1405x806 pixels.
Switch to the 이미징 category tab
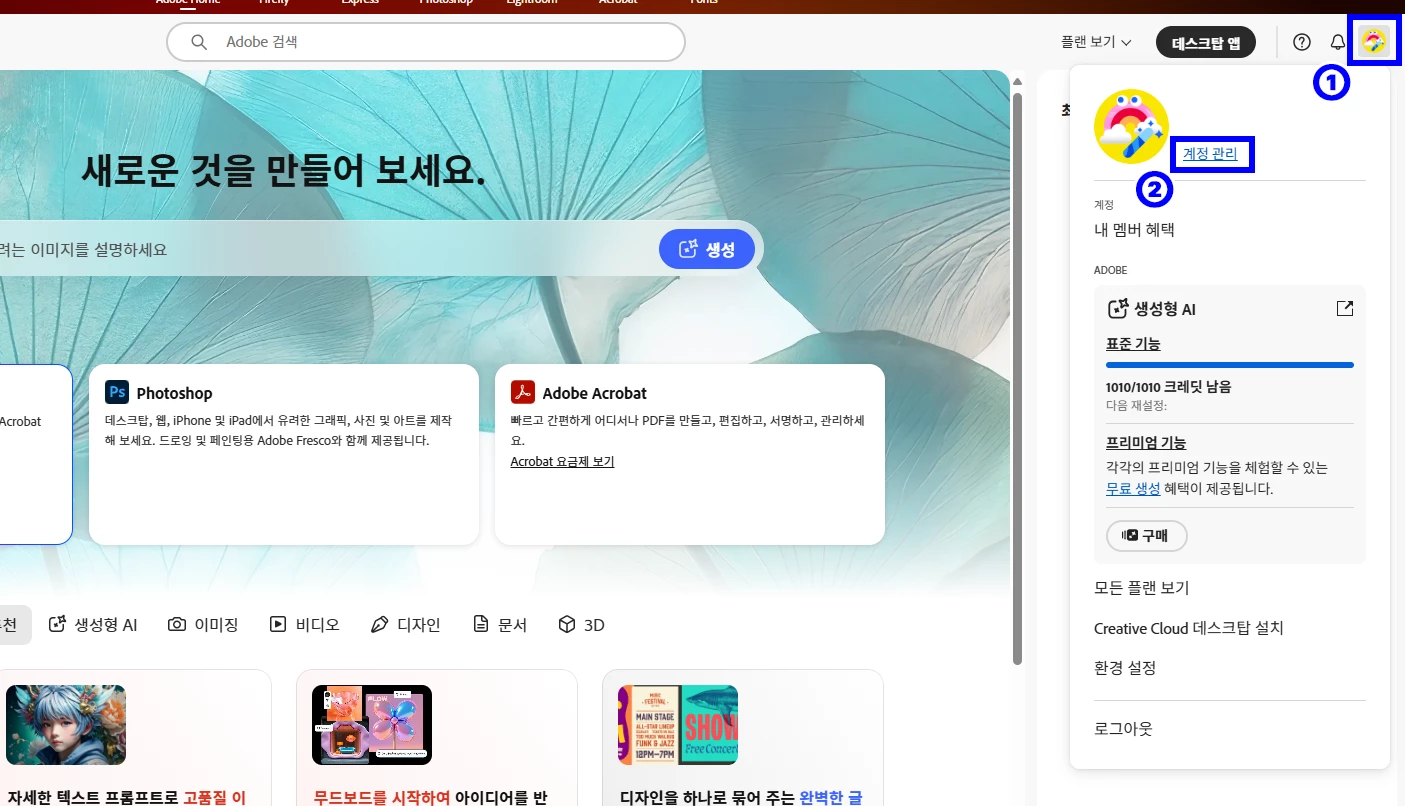[x=203, y=624]
